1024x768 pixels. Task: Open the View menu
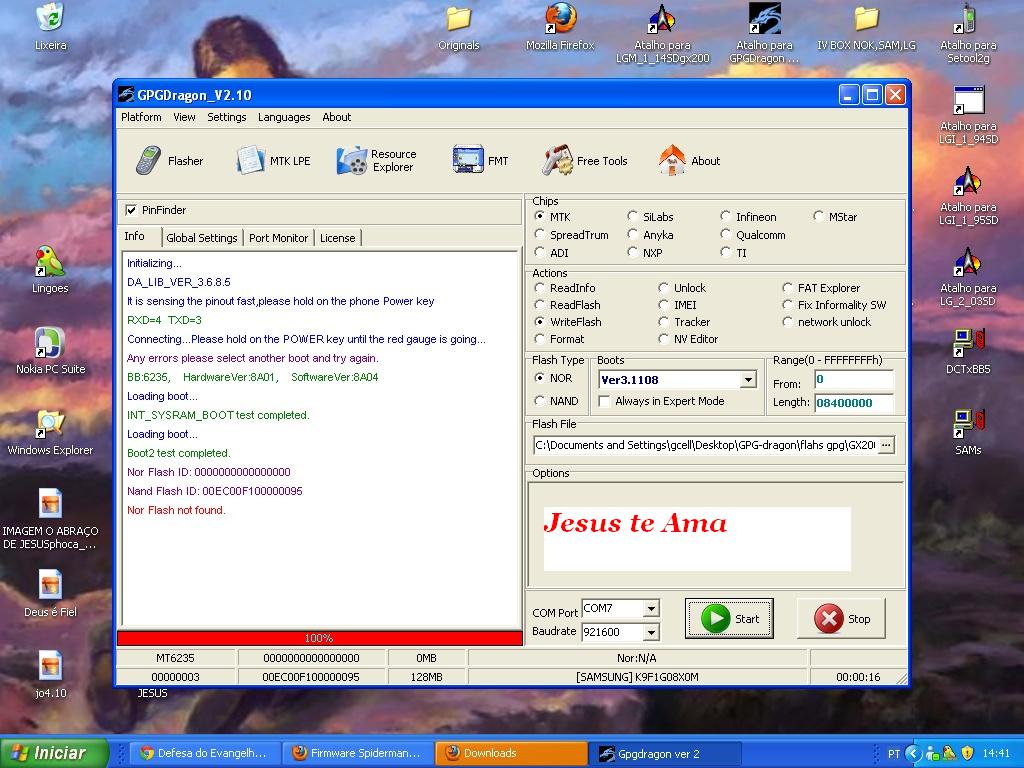point(184,117)
